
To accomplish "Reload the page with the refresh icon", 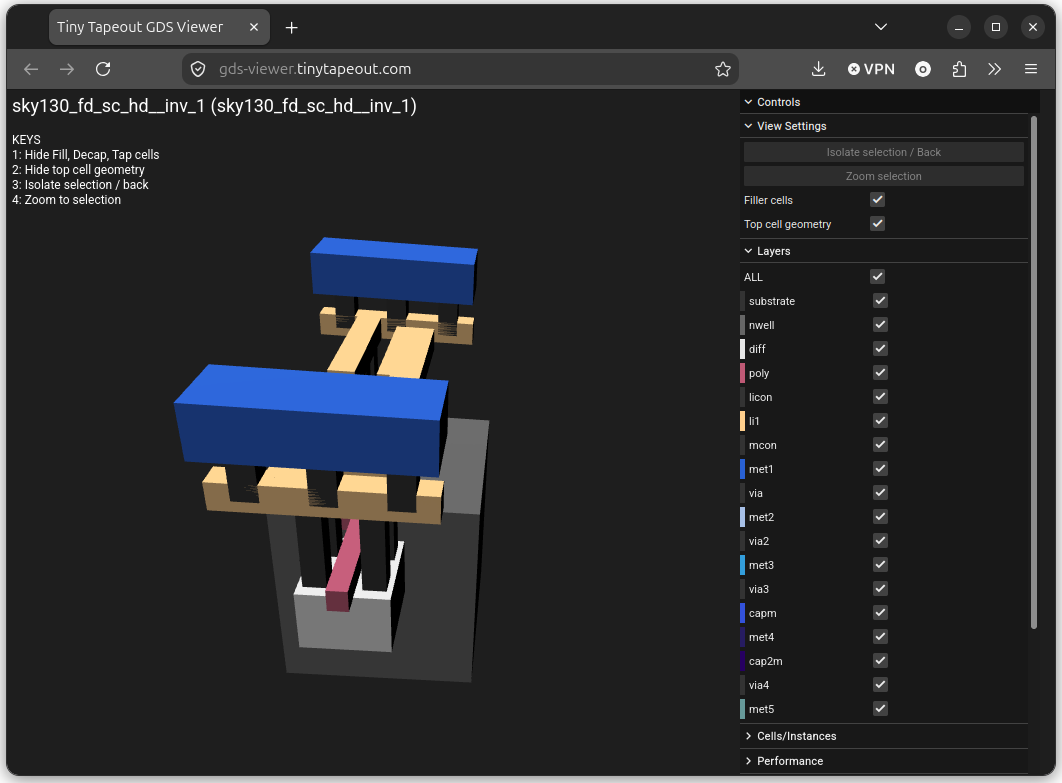I will pos(103,69).
